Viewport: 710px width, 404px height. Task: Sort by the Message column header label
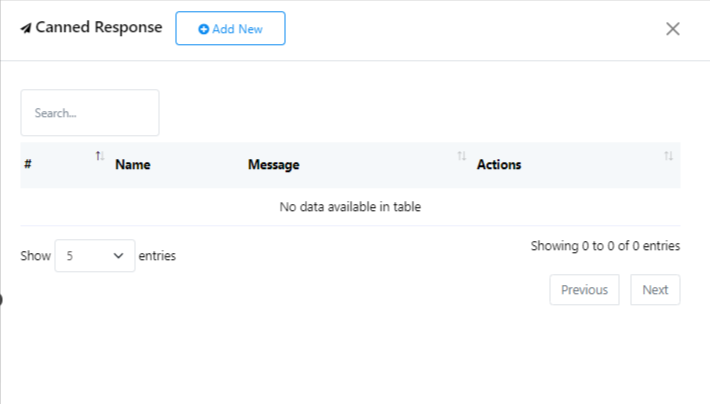(274, 165)
